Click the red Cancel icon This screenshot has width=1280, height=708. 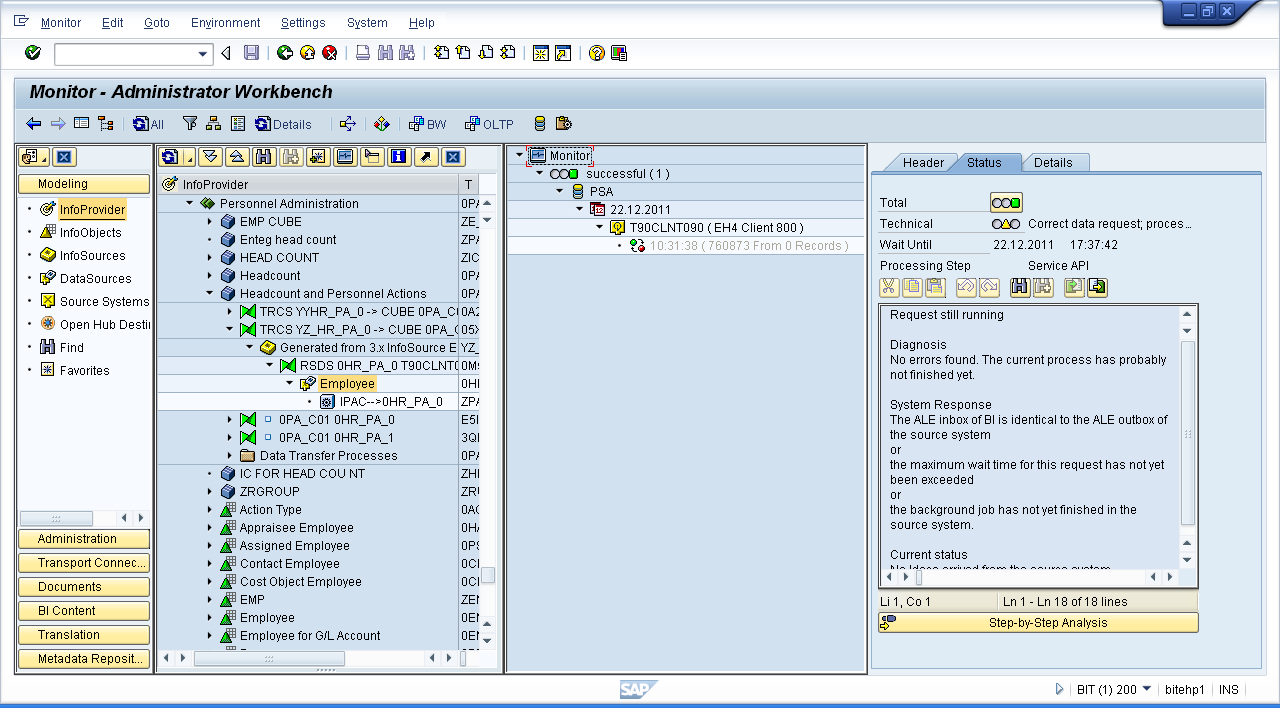pos(329,53)
